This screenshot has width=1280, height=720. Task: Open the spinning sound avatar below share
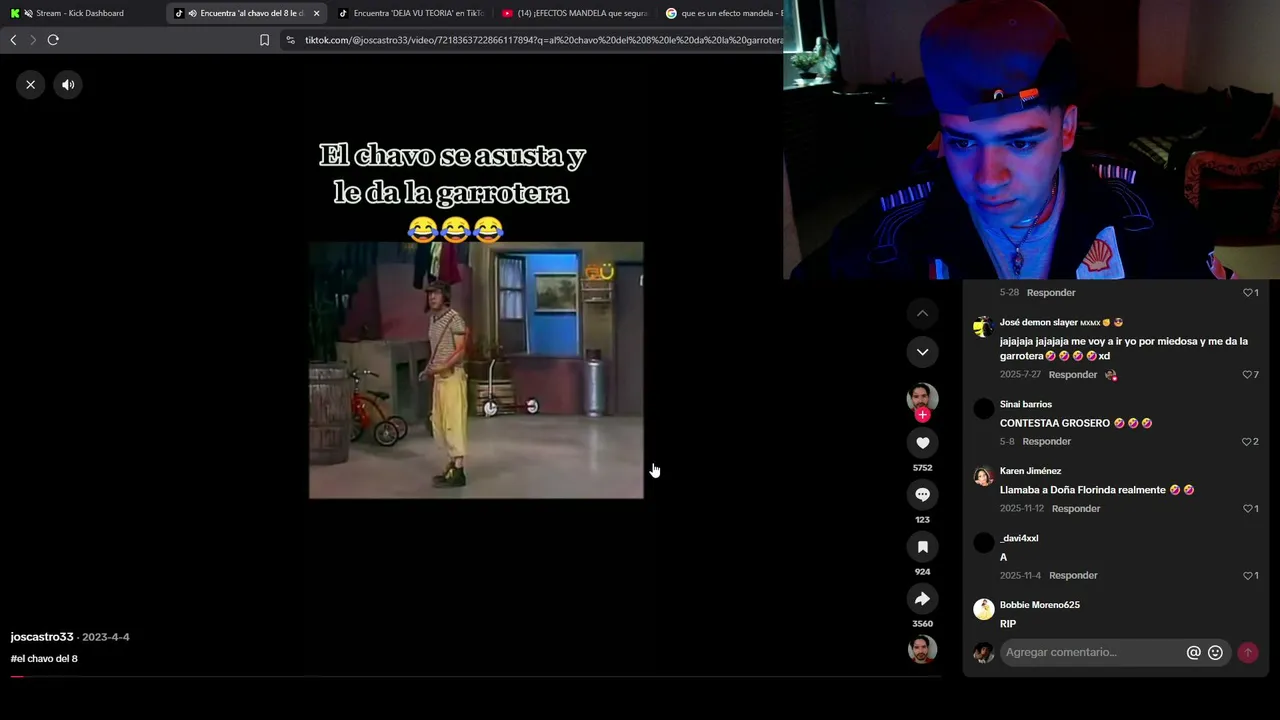[x=922, y=649]
